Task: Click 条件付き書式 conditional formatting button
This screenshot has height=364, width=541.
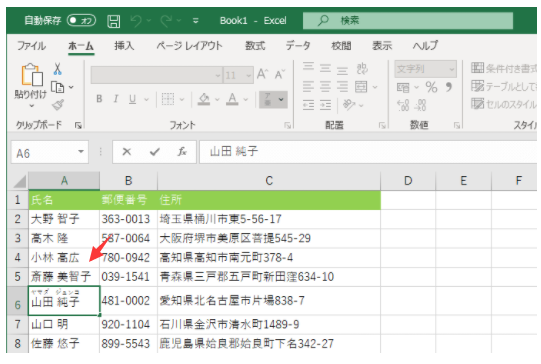Action: (x=504, y=68)
